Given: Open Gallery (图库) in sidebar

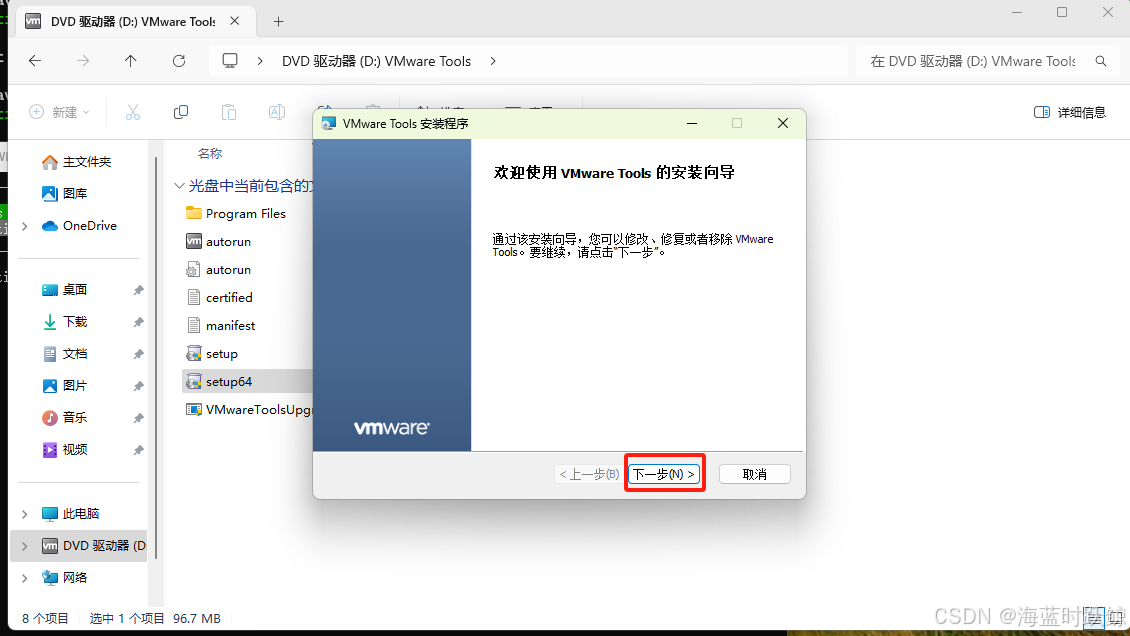Looking at the screenshot, I should coord(64,194).
